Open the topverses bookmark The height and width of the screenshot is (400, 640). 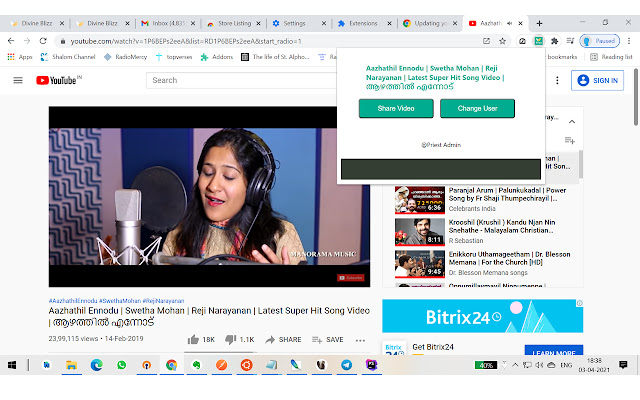click(x=174, y=57)
